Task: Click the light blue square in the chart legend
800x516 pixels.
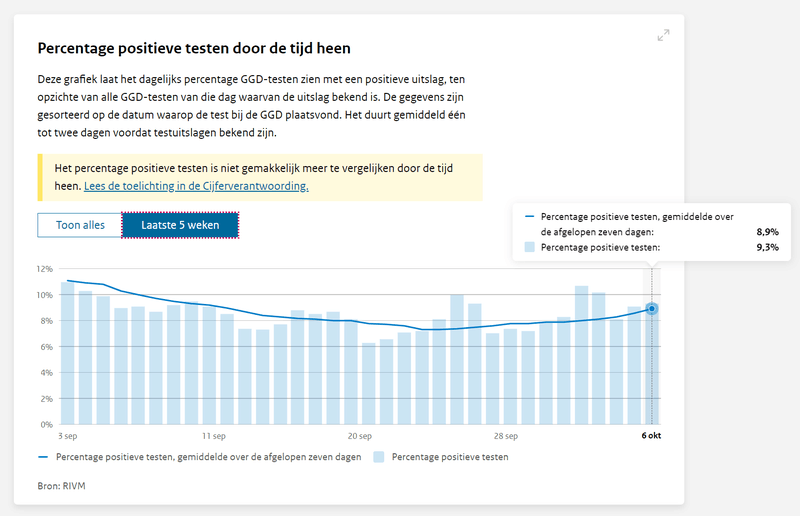Action: pyautogui.click(x=379, y=457)
